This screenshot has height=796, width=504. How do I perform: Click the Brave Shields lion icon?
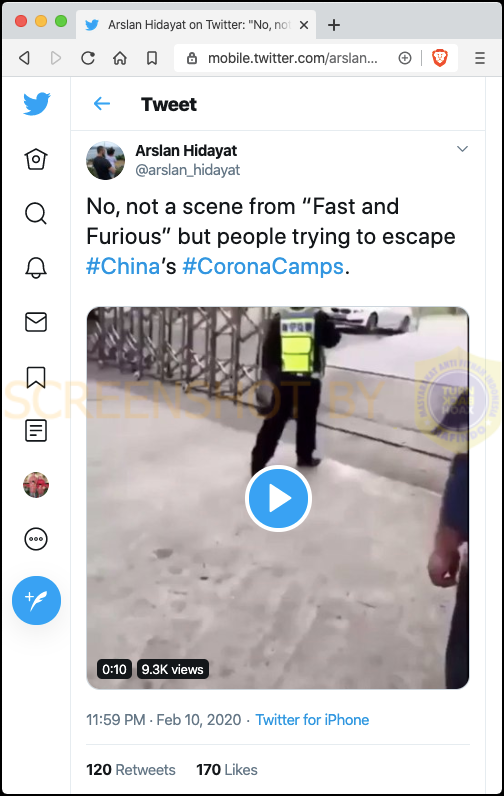tap(440, 58)
